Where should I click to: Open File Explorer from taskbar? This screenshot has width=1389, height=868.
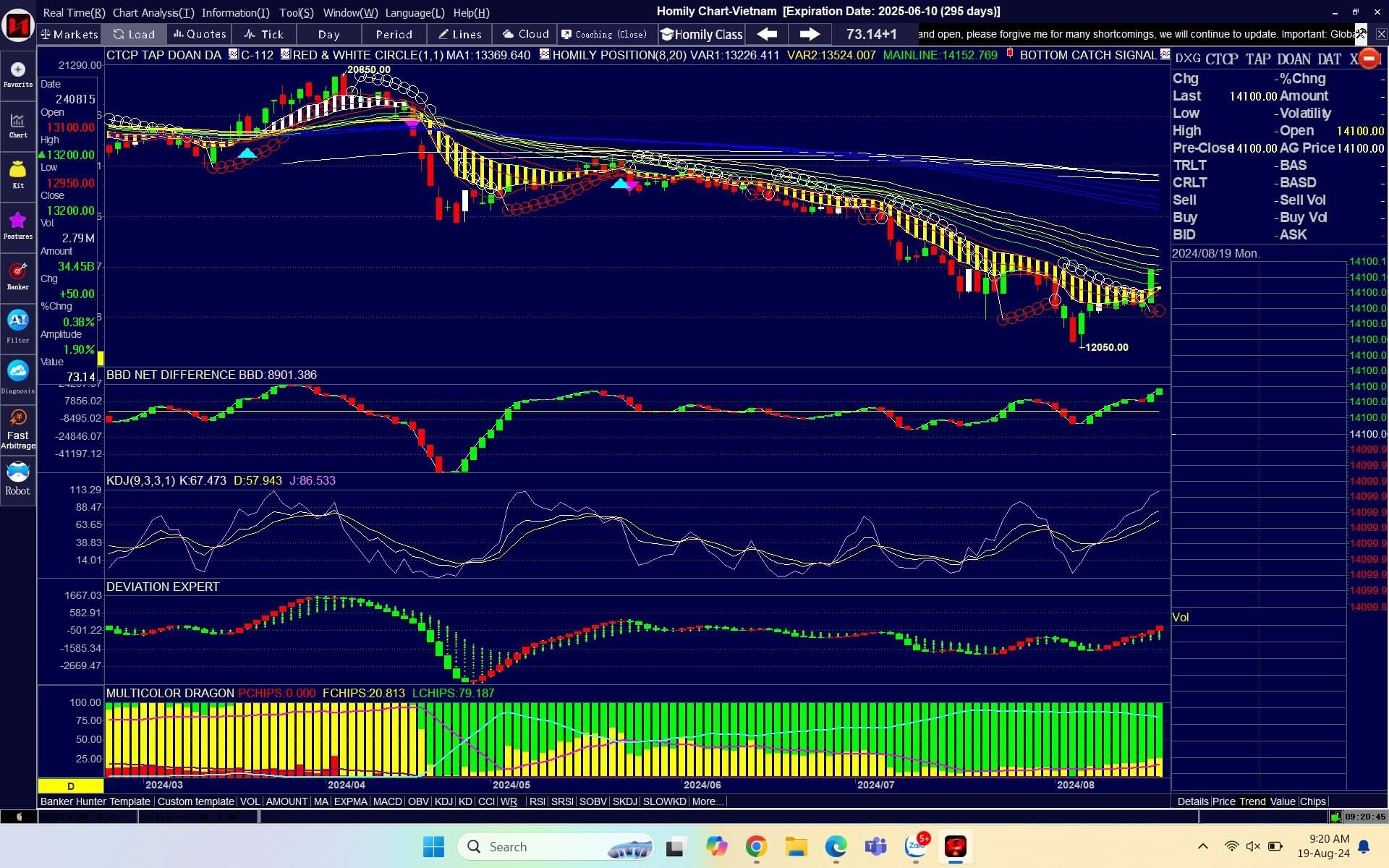796,846
